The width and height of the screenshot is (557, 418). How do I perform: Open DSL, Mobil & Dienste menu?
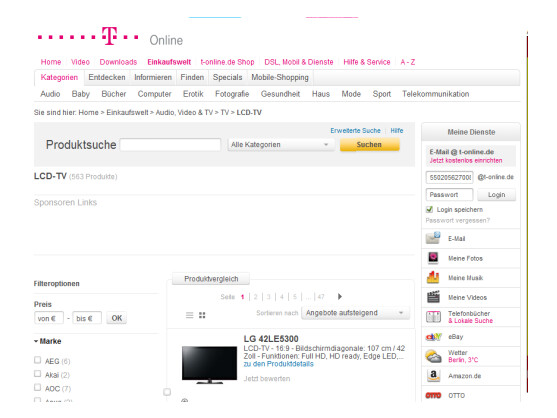click(x=299, y=62)
